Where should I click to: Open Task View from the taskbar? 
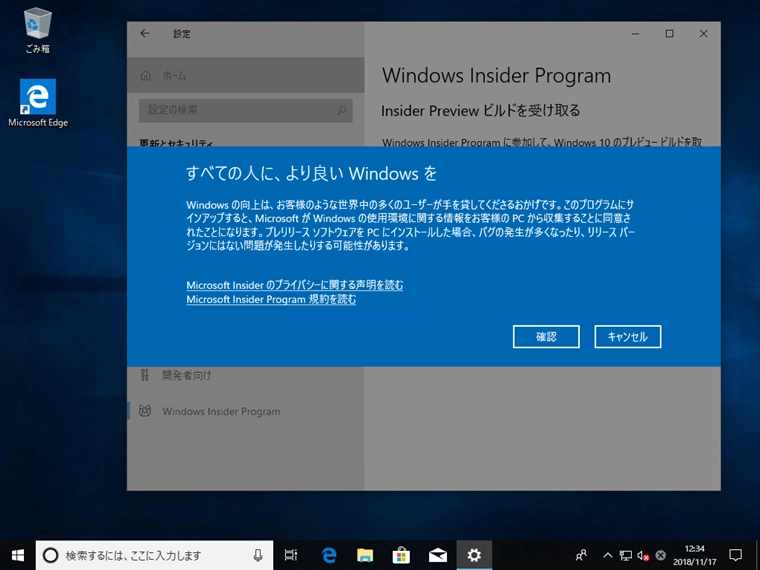pos(291,555)
